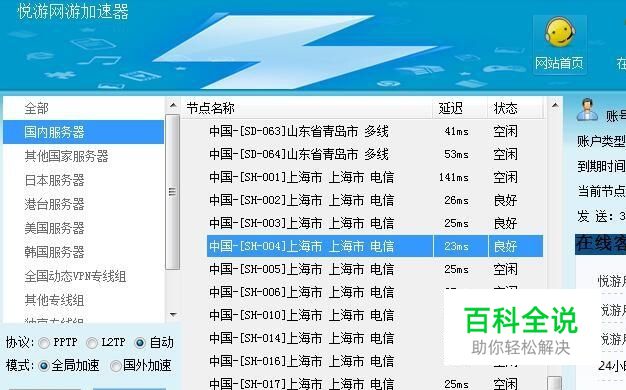626x390 pixels.
Task: Click the category list scroll-up arrow
Action: [173, 106]
